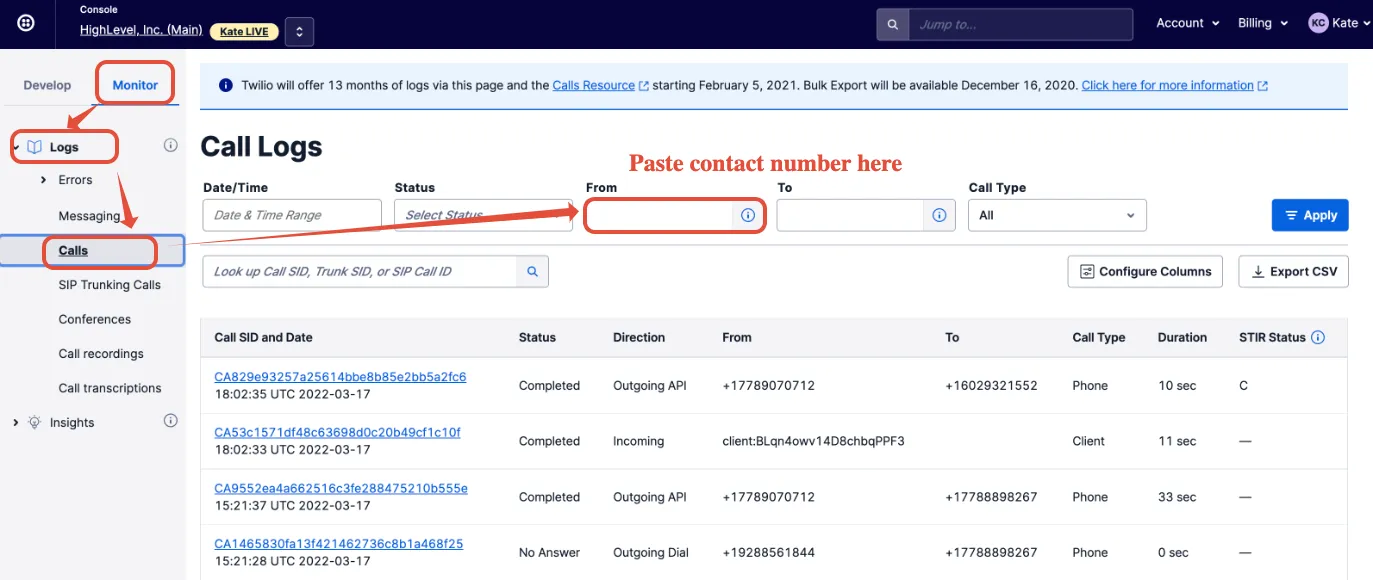Open the HighLevel, Inc. (Main) account link
Image resolution: width=1373 pixels, height=580 pixels.
click(141, 30)
